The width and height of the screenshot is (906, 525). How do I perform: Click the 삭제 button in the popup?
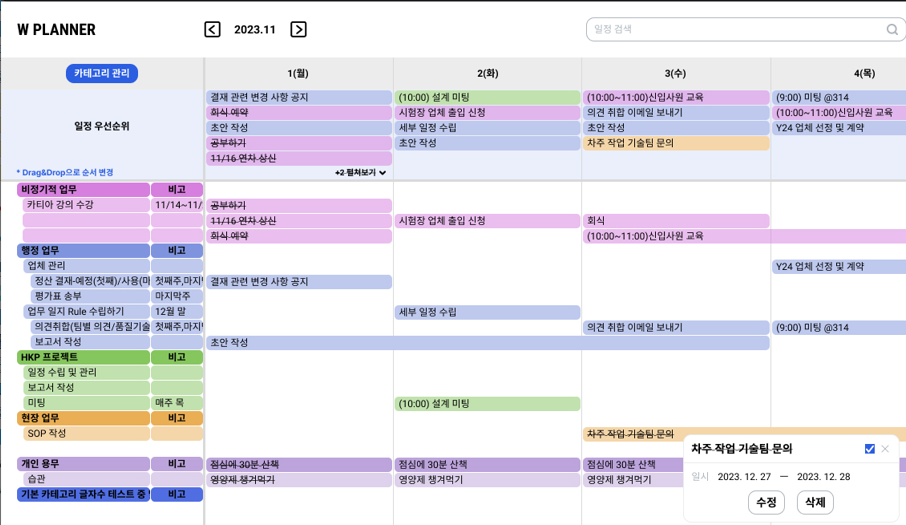coord(815,502)
